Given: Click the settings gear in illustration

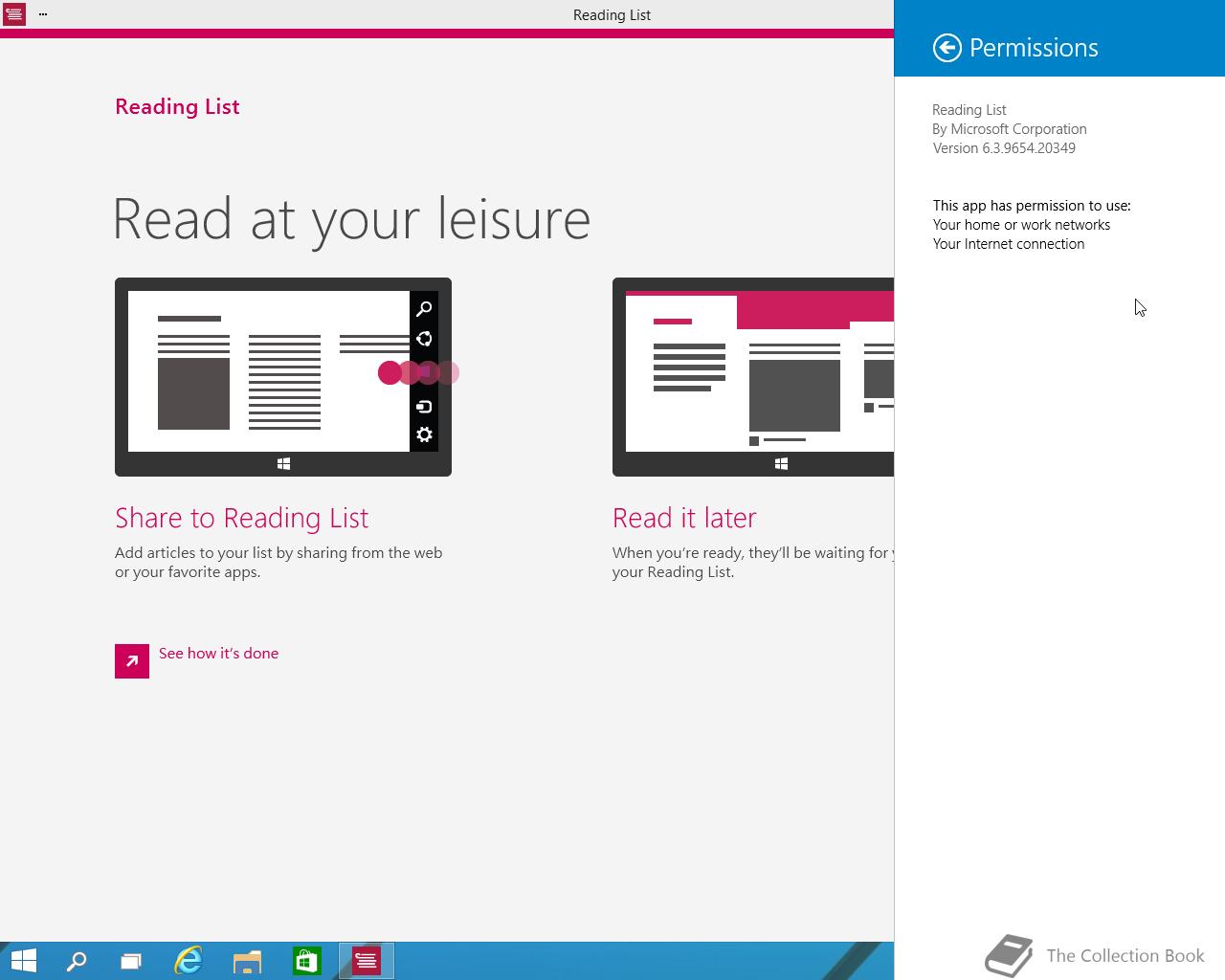Looking at the screenshot, I should [x=424, y=434].
